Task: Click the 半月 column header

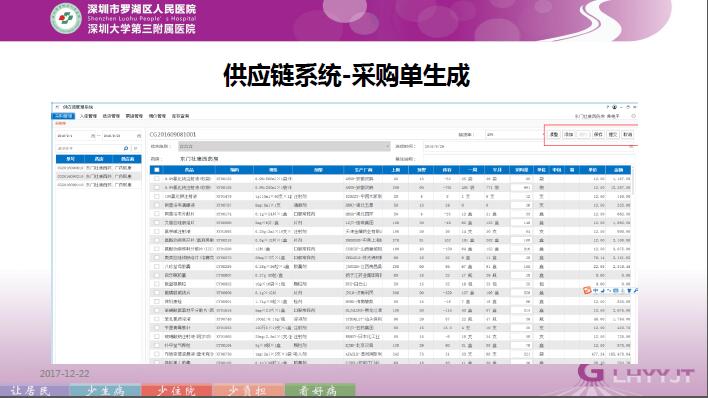Action: 497,170
